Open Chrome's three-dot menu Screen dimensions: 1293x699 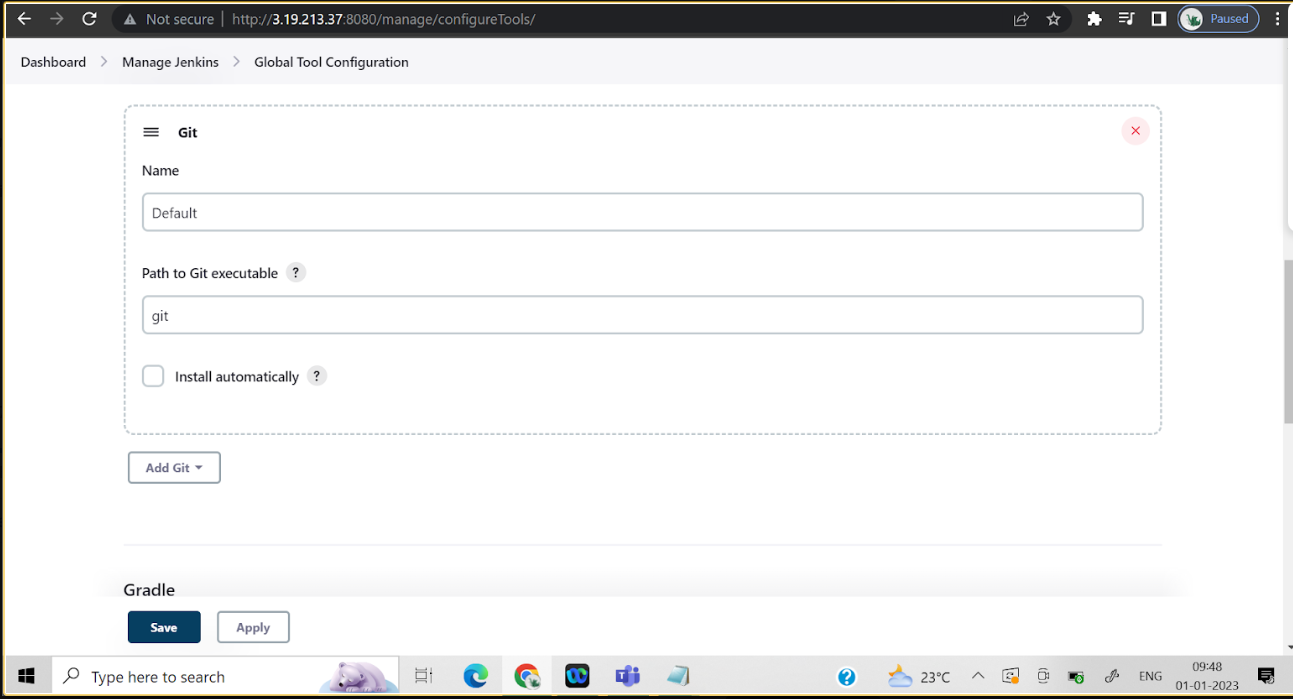coord(1277,18)
